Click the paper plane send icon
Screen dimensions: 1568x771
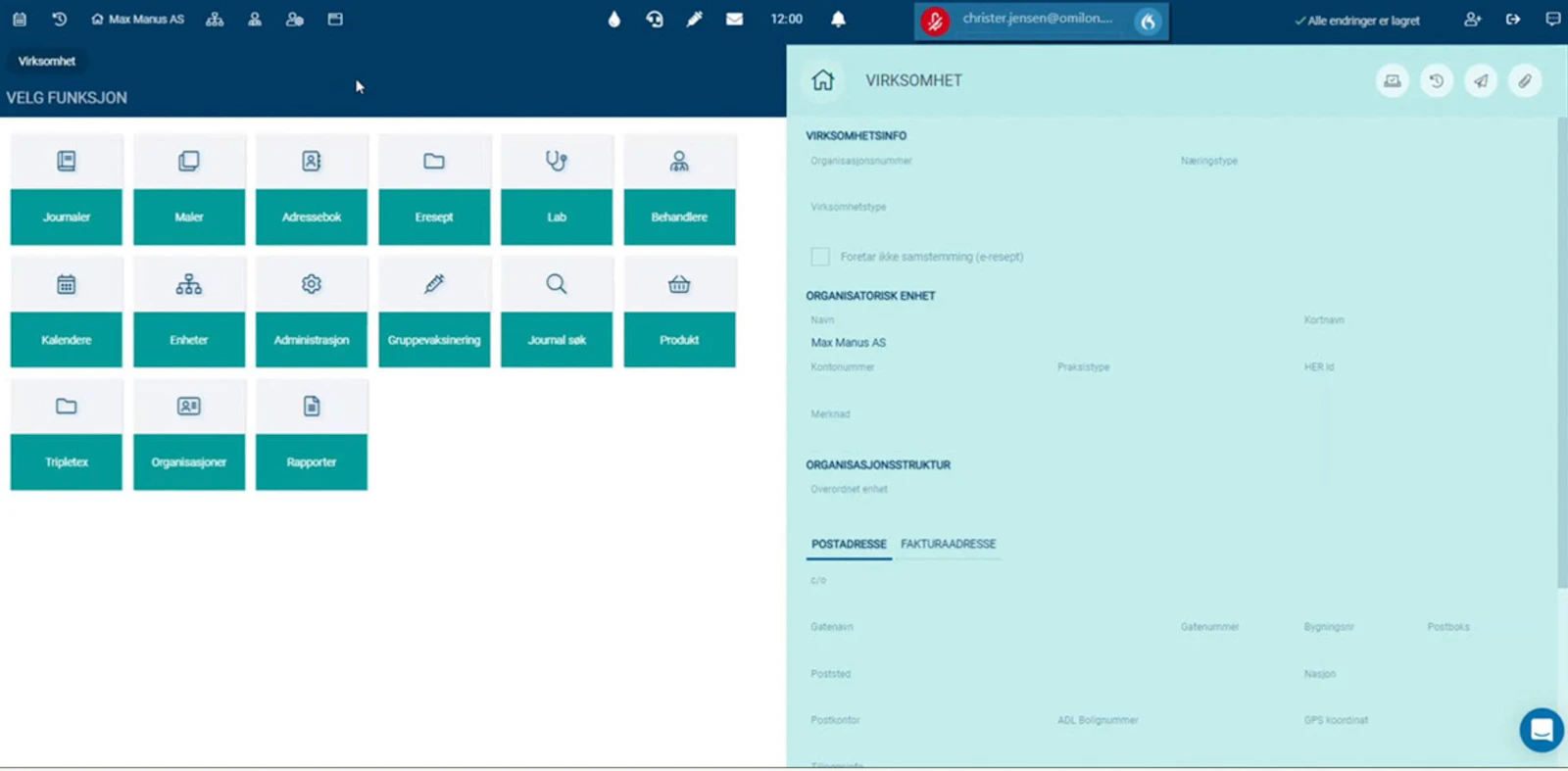(x=1481, y=81)
